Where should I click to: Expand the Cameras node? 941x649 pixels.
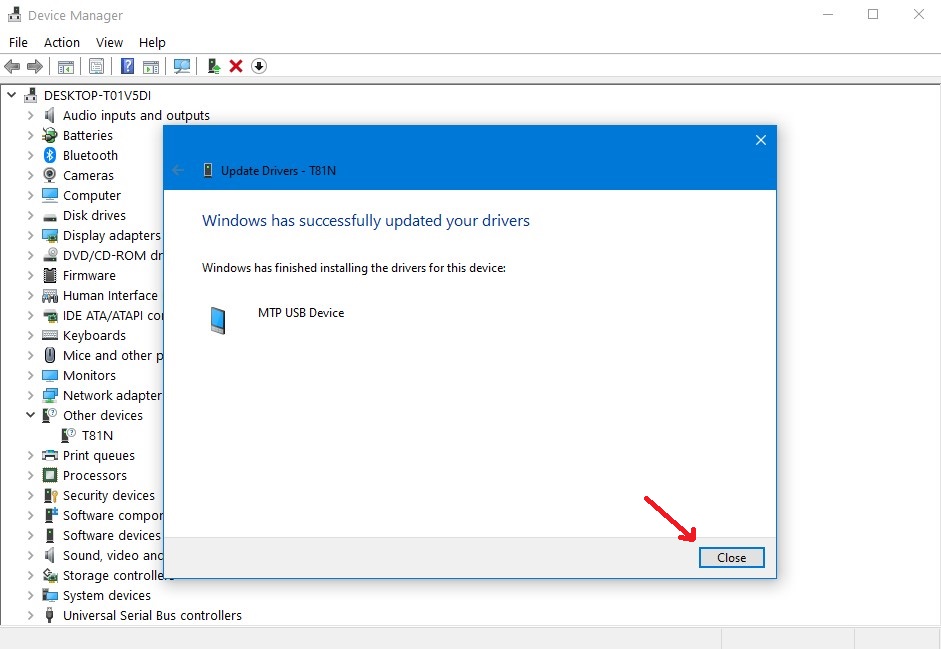pyautogui.click(x=31, y=175)
